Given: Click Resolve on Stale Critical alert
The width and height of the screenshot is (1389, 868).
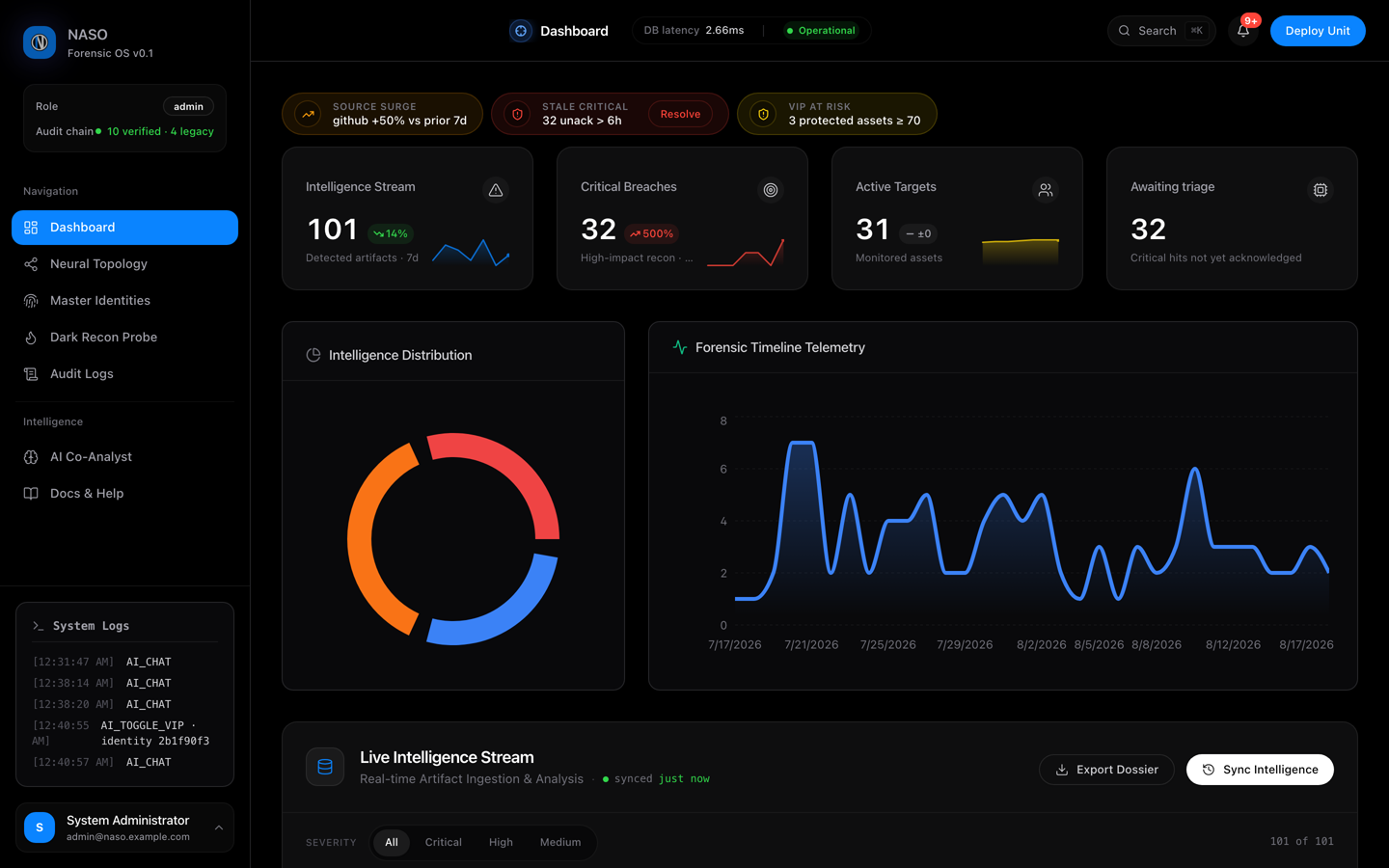Looking at the screenshot, I should tap(680, 114).
